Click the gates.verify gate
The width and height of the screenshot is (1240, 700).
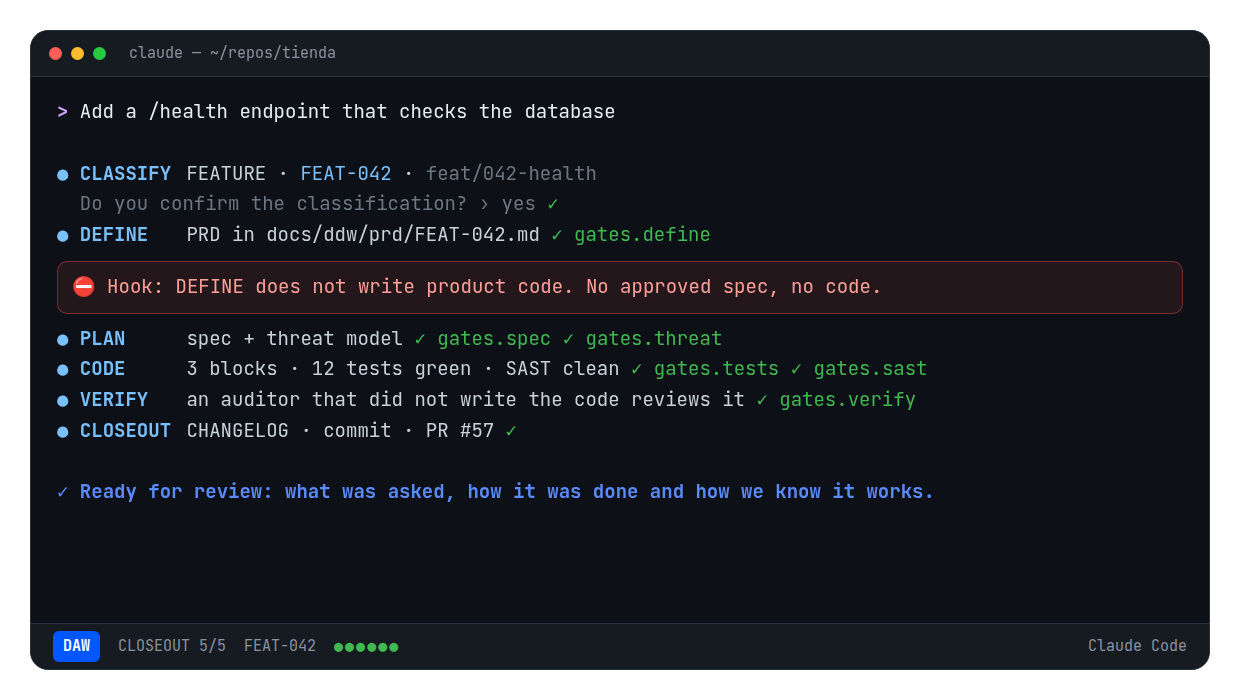click(x=847, y=400)
